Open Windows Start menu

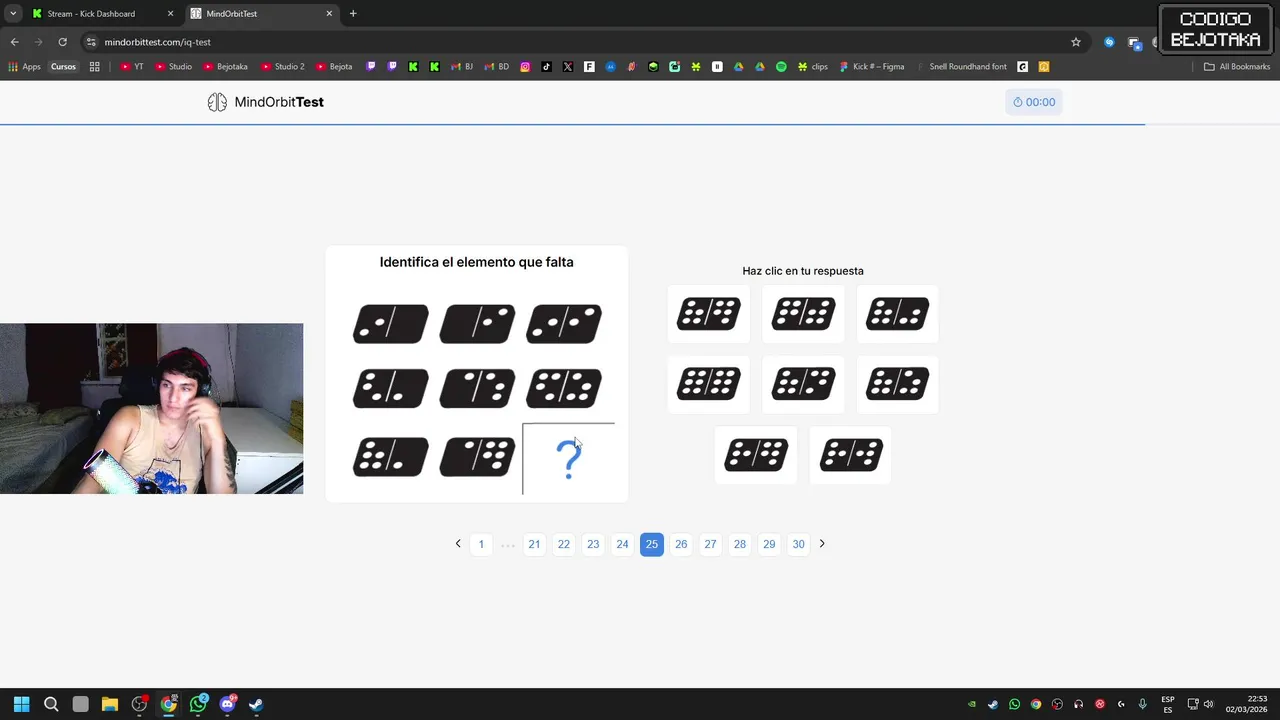pos(21,704)
